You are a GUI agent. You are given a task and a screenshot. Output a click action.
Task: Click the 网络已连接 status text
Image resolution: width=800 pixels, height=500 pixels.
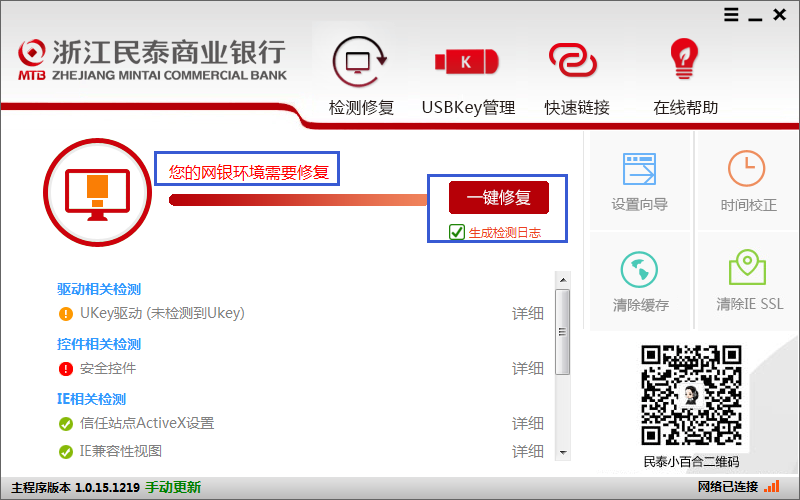point(728,487)
